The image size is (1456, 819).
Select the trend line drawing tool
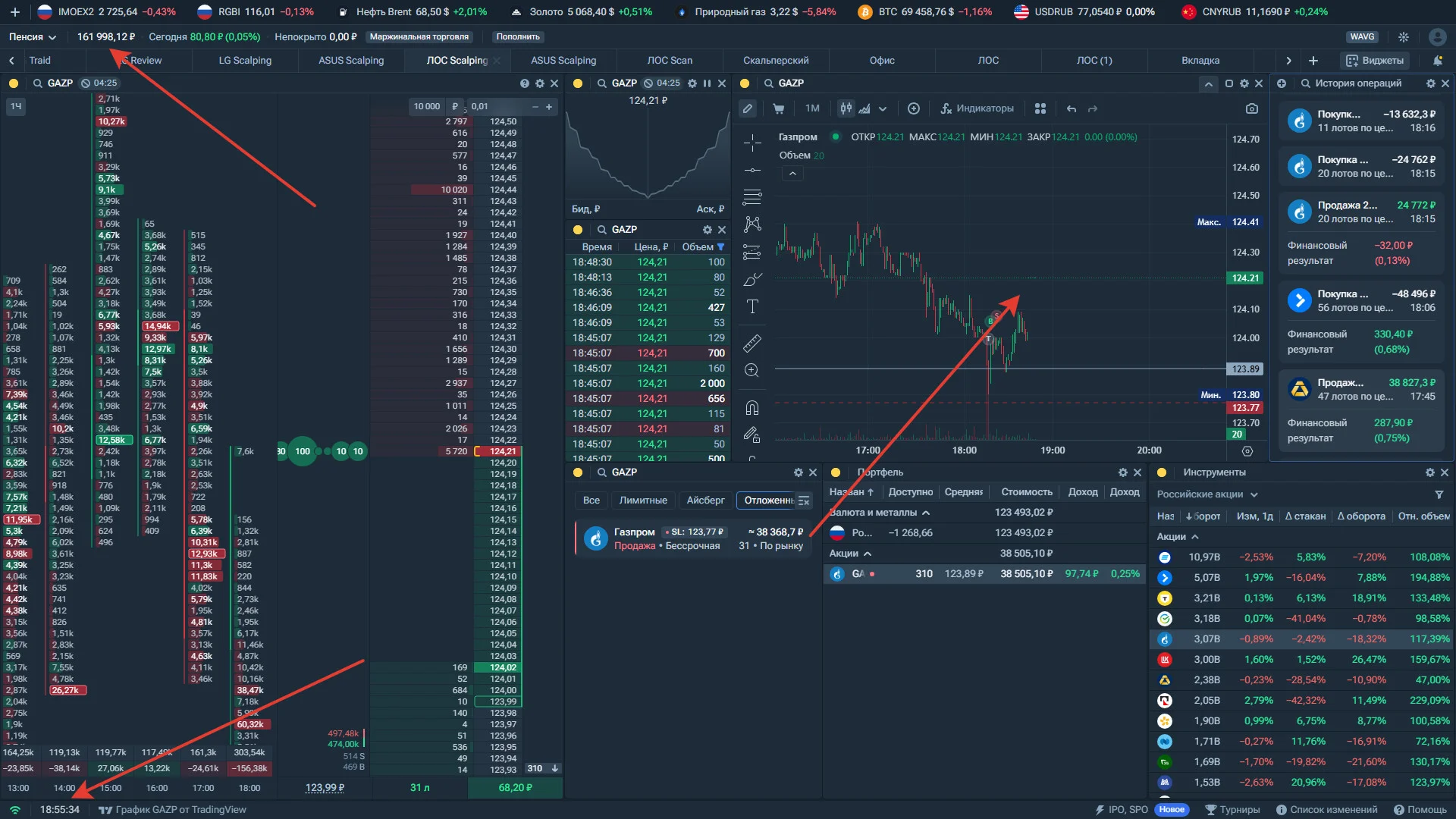pos(752,170)
